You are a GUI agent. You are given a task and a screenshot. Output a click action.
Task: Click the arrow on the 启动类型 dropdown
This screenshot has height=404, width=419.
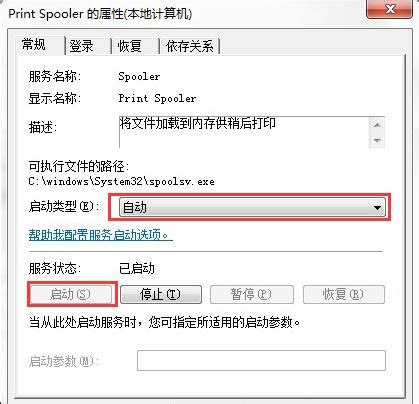[377, 208]
